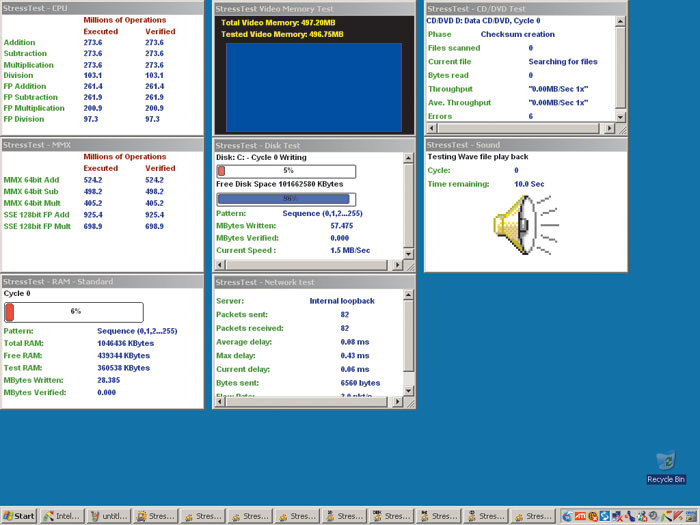Viewport: 700px width, 525px height.
Task: Activate the StressTest - Sound title bar
Action: [x=526, y=145]
